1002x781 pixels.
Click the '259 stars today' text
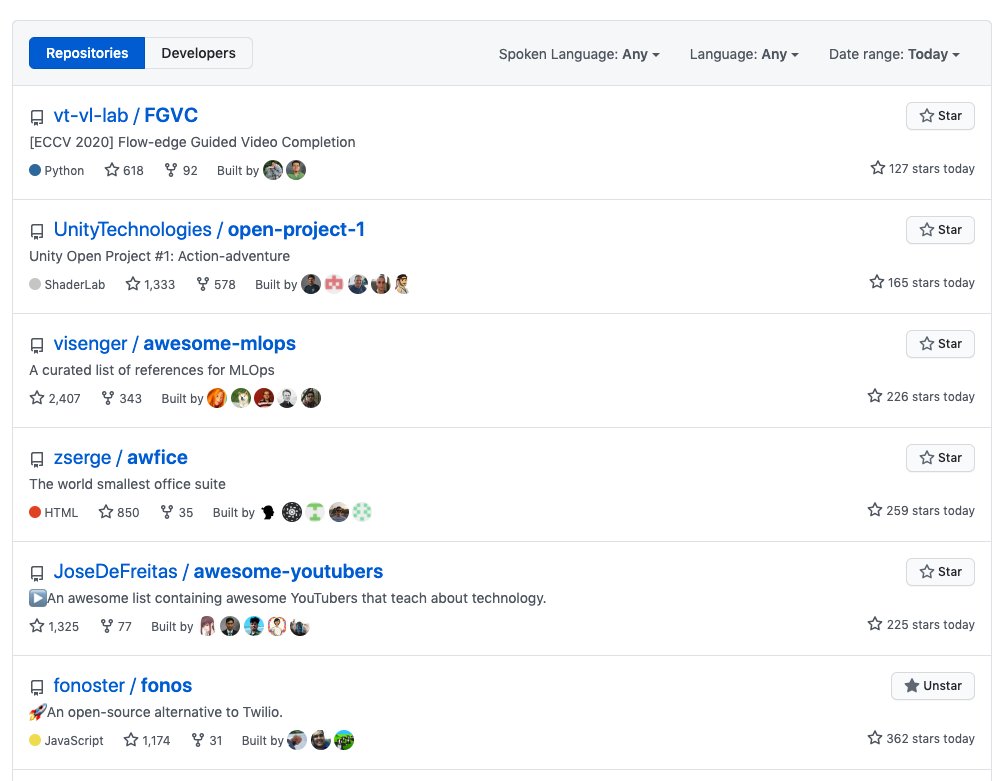pos(930,511)
